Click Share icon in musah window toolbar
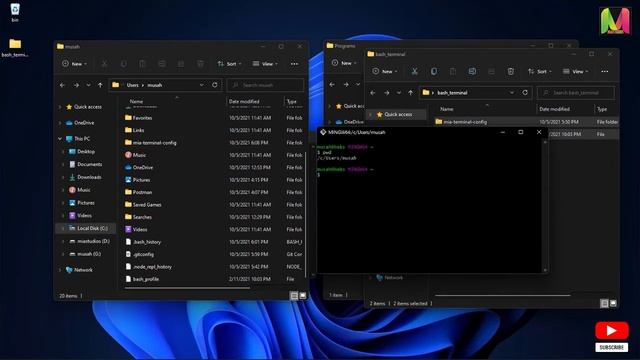Viewport: 640px width, 360px height. pyautogui.click(x=181, y=64)
